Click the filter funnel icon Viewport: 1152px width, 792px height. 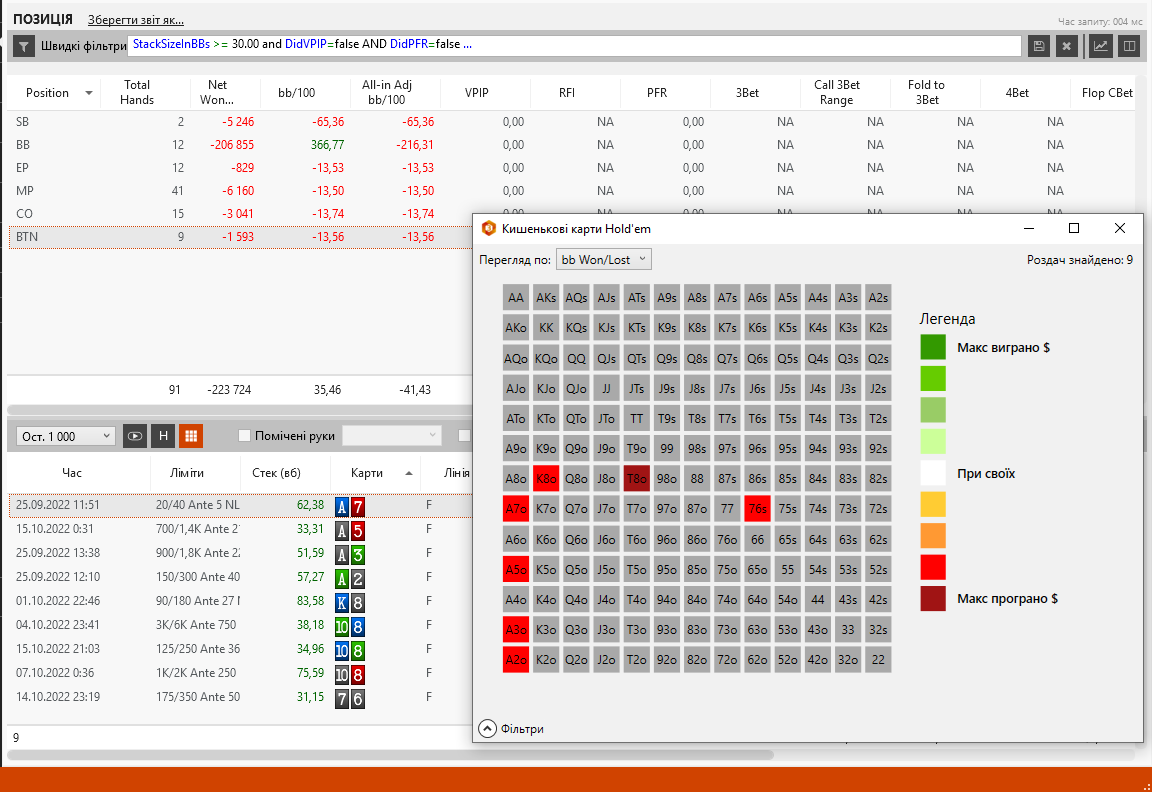(24, 46)
